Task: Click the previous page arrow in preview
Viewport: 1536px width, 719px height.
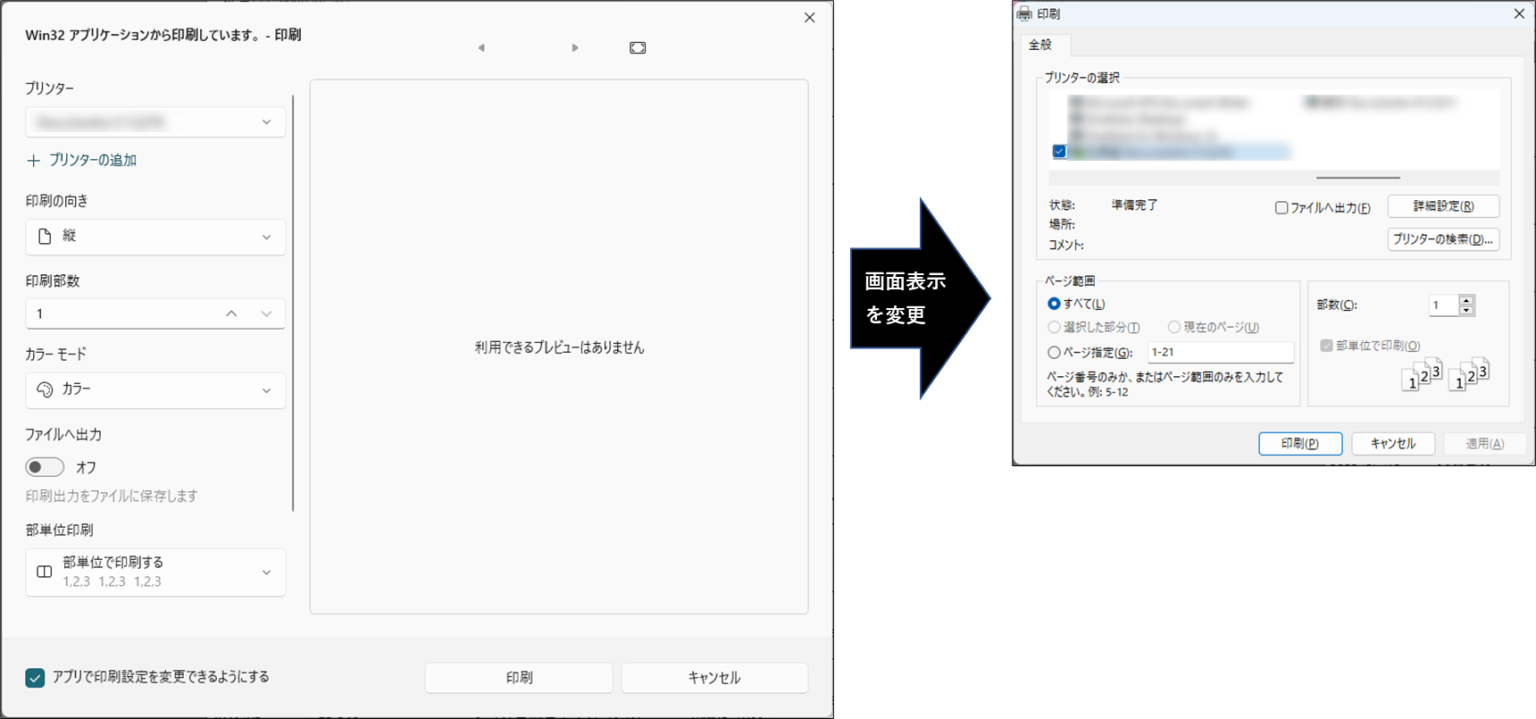Action: pos(481,48)
